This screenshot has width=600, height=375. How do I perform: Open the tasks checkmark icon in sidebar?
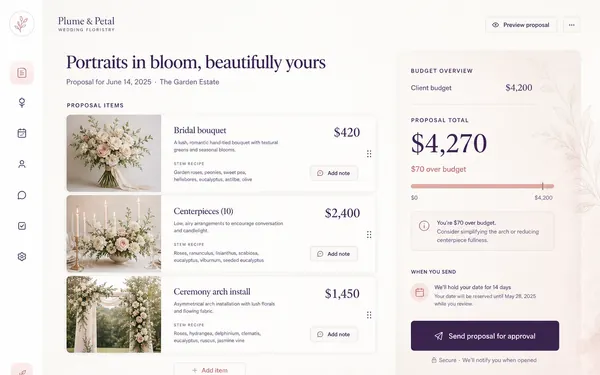tap(22, 226)
